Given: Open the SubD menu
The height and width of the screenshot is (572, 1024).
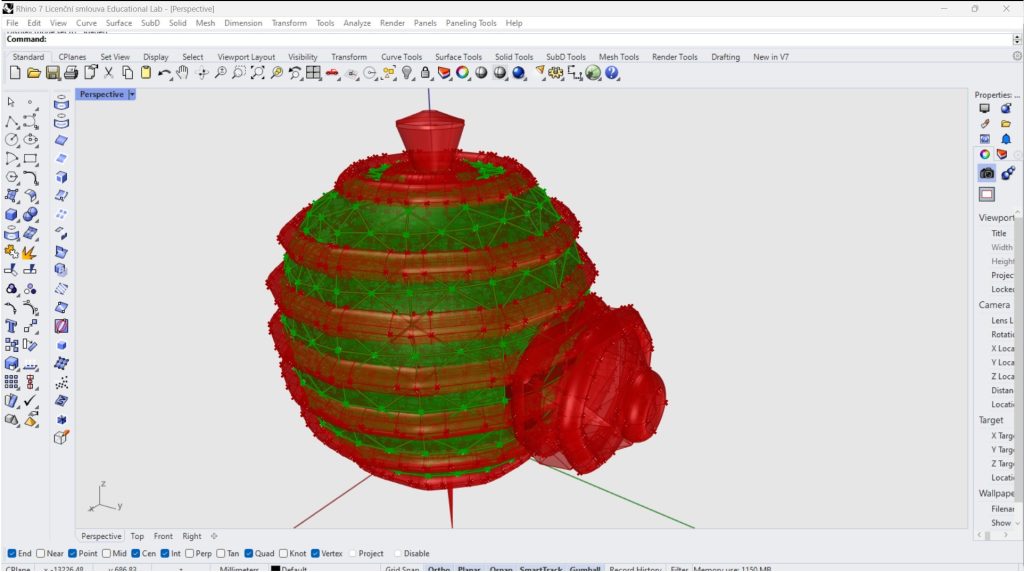Looking at the screenshot, I should click(x=150, y=23).
